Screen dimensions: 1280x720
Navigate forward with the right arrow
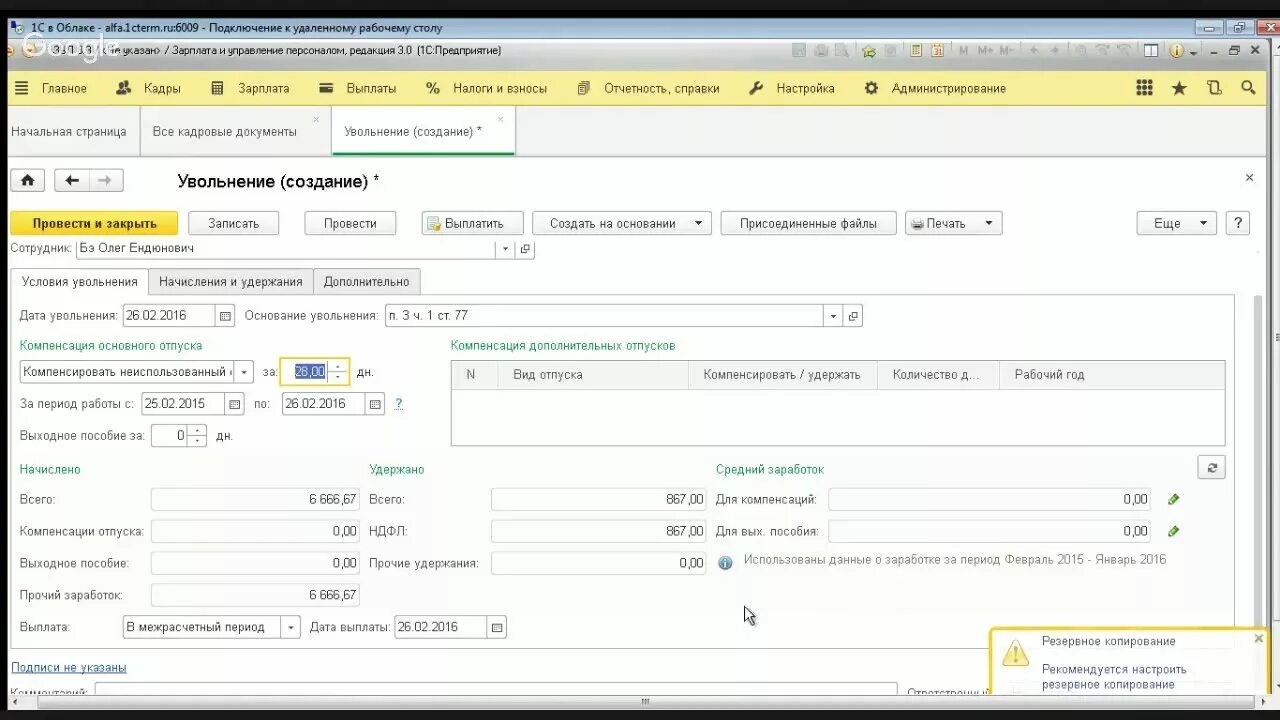[105, 180]
